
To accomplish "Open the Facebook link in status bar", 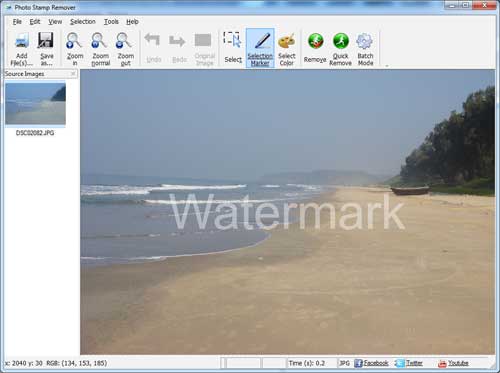I will coord(371,363).
